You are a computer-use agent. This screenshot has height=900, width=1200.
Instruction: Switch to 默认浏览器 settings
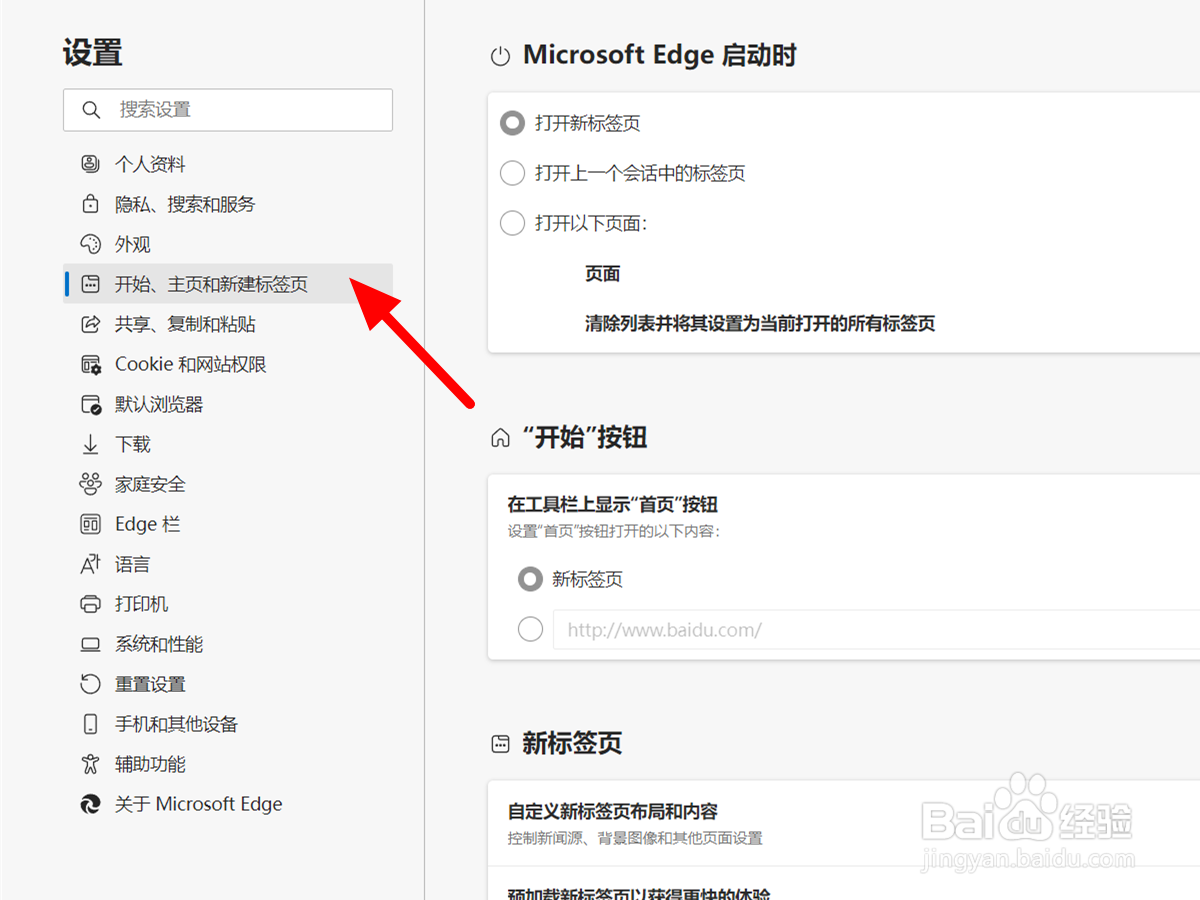[x=228, y=404]
